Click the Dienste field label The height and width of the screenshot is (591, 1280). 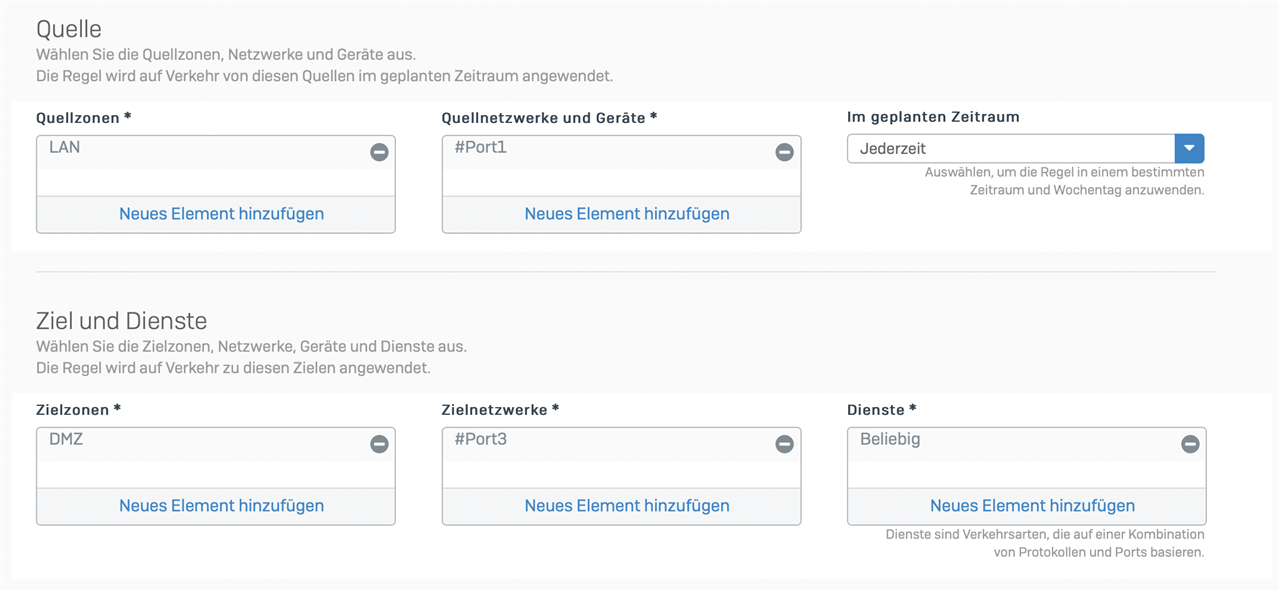pos(882,410)
